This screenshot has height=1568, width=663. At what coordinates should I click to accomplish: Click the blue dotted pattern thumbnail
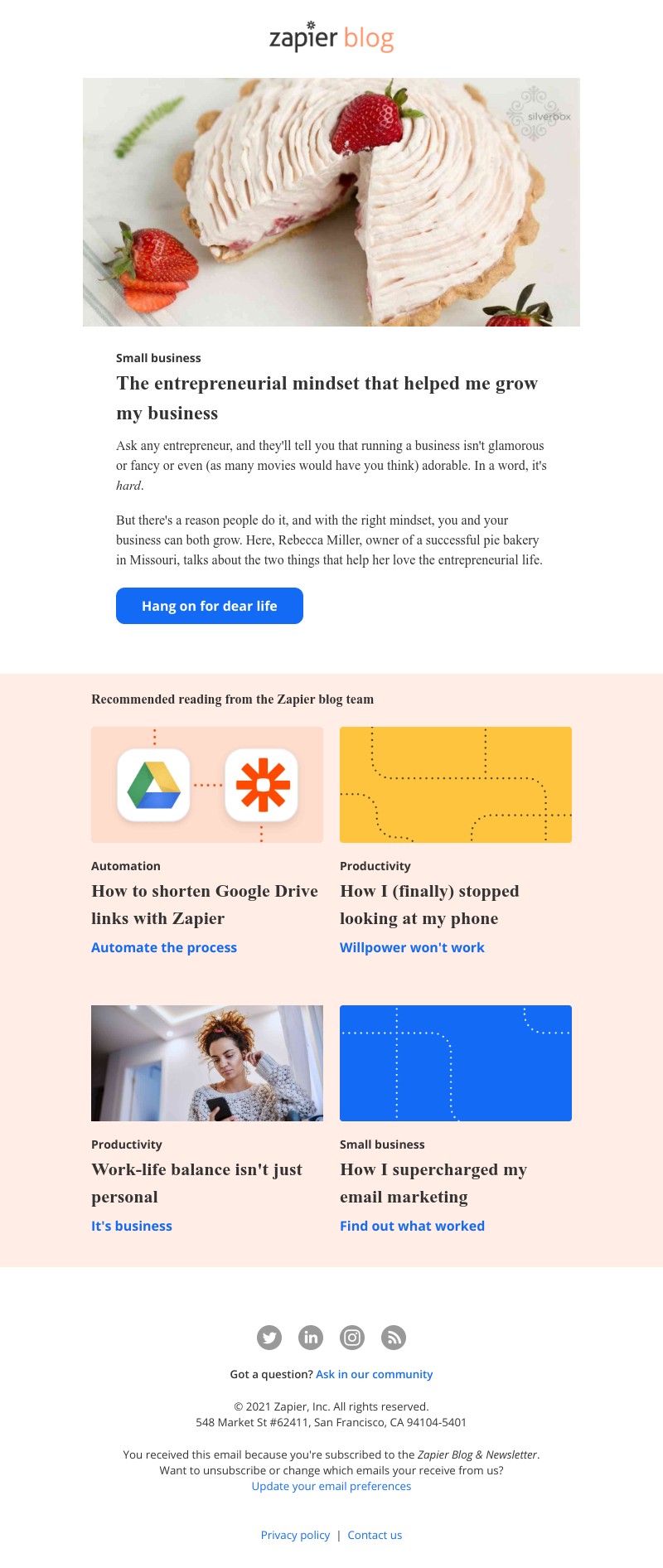pos(456,1063)
